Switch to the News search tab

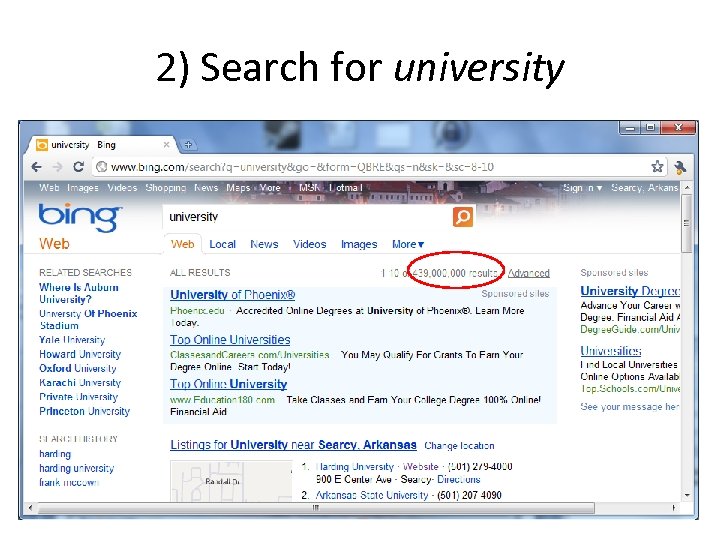264,244
